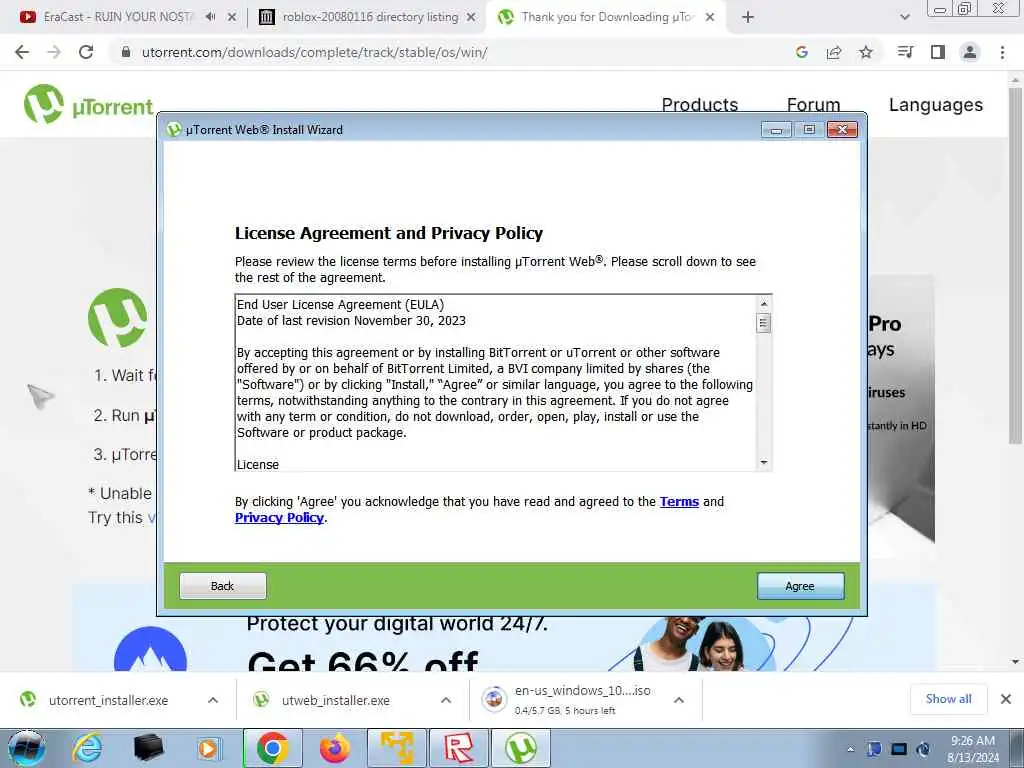
Task: Click the network tray icon
Action: pos(899,750)
